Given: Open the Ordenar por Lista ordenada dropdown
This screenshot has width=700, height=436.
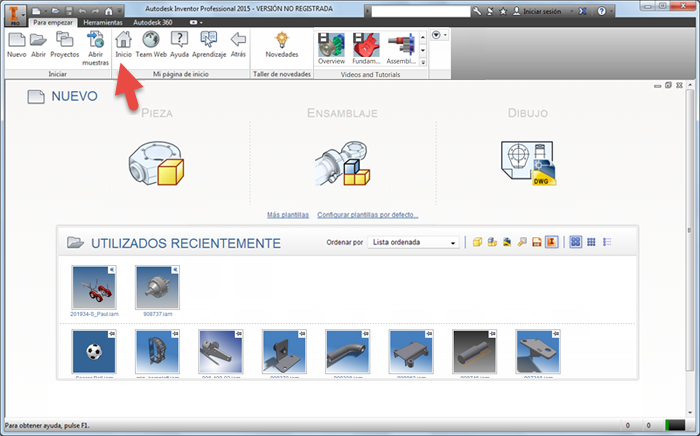Looking at the screenshot, I should [413, 242].
